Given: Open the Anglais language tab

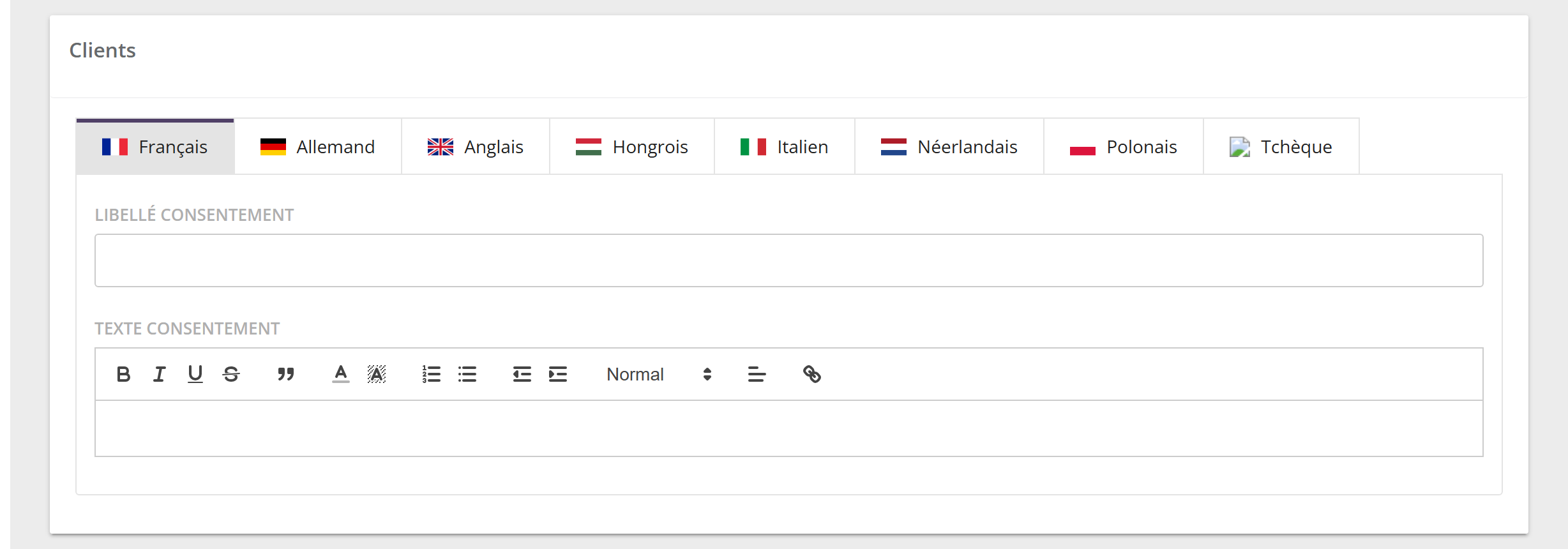Looking at the screenshot, I should 476,146.
